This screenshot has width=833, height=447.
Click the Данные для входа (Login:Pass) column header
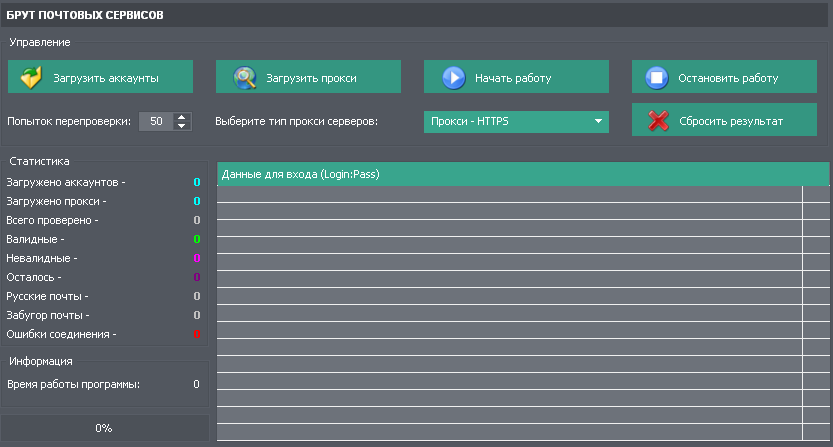click(508, 174)
